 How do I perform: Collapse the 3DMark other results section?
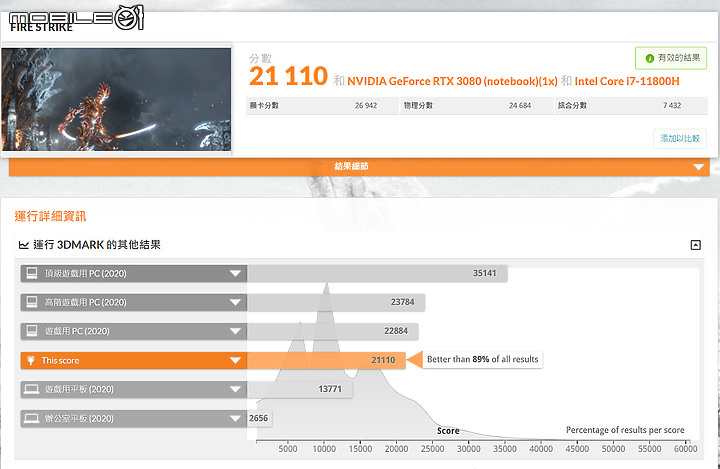[696, 245]
